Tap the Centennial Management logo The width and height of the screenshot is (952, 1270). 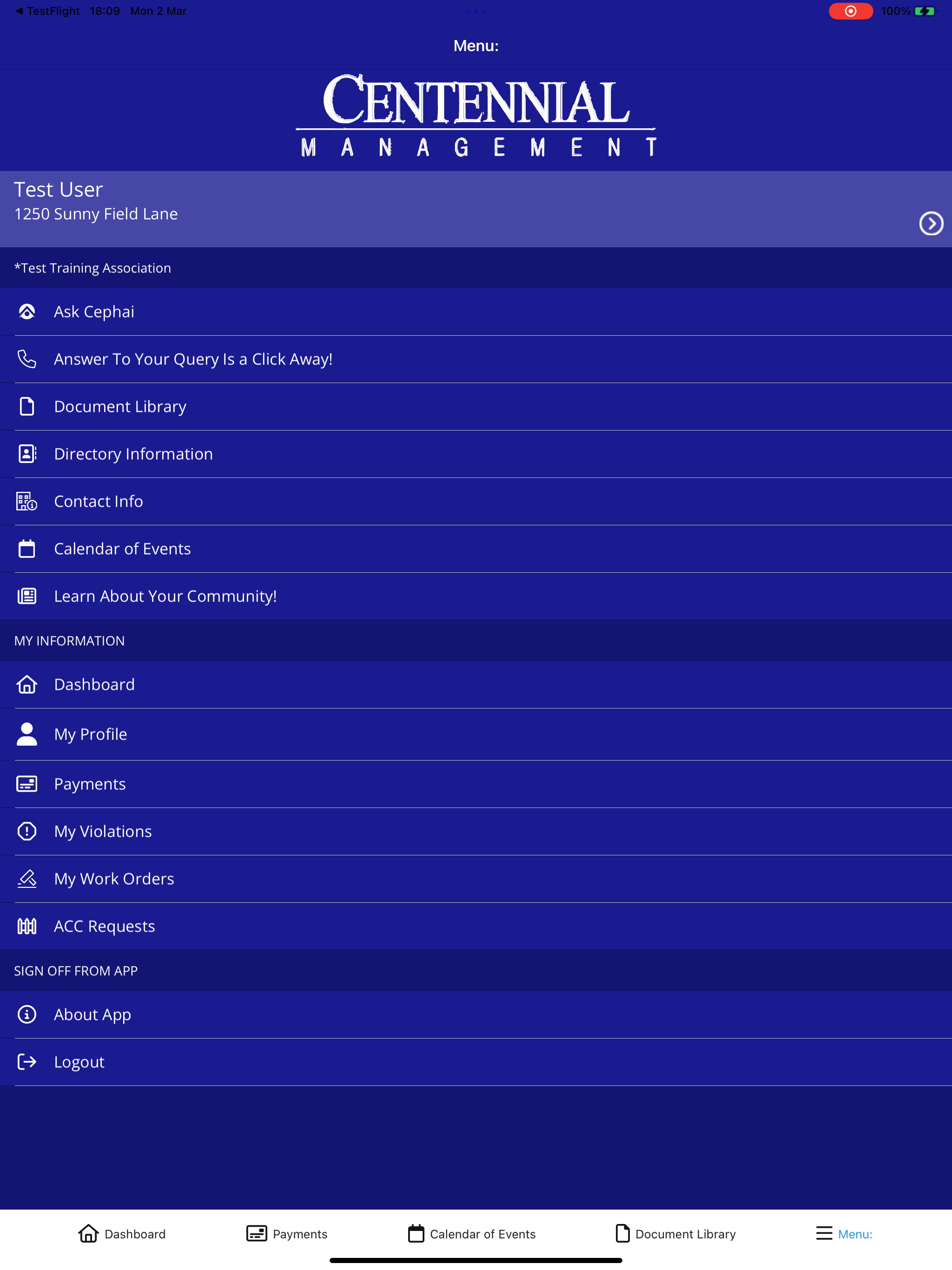pyautogui.click(x=476, y=115)
